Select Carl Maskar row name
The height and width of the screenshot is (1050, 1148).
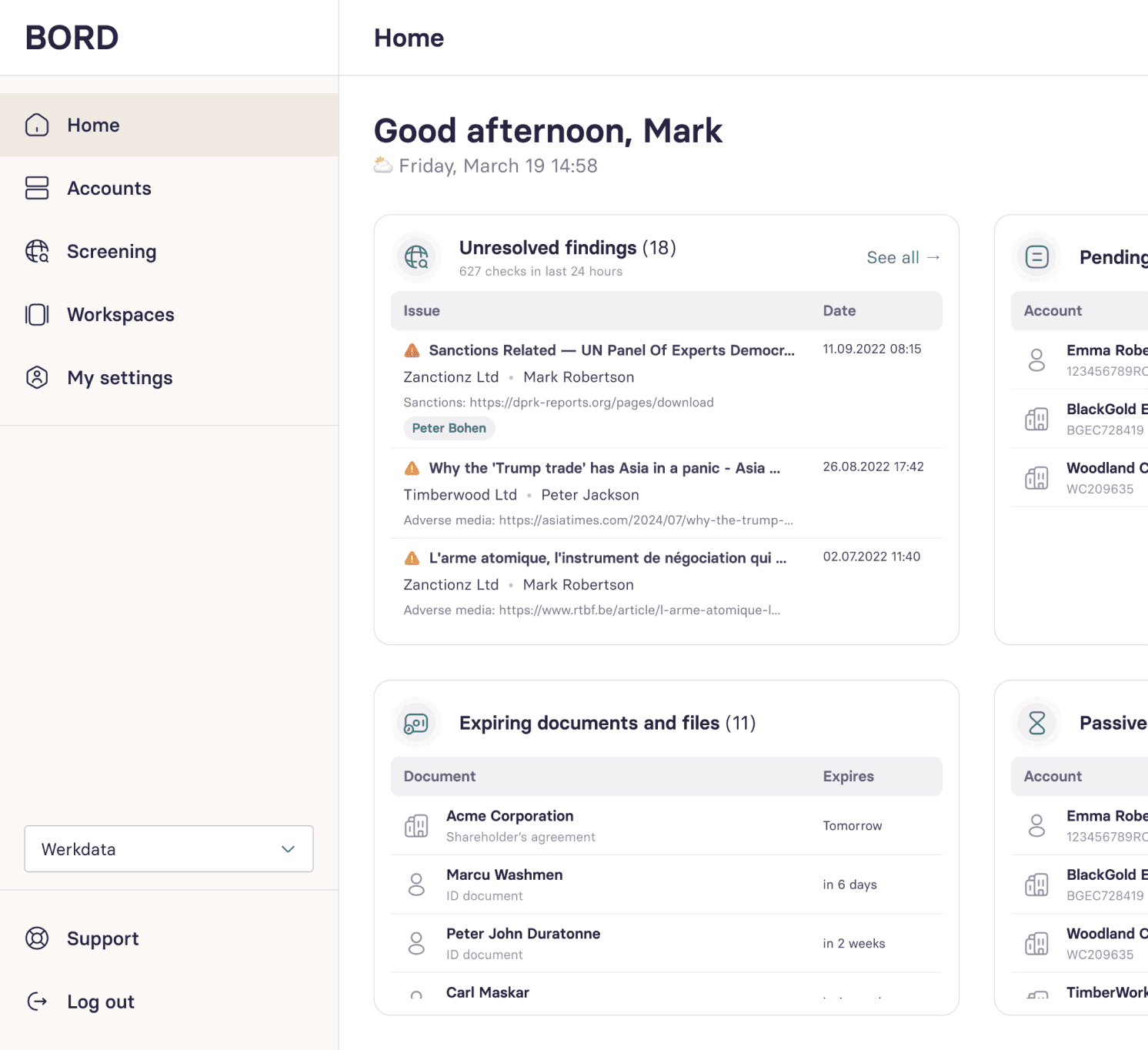[x=488, y=992]
